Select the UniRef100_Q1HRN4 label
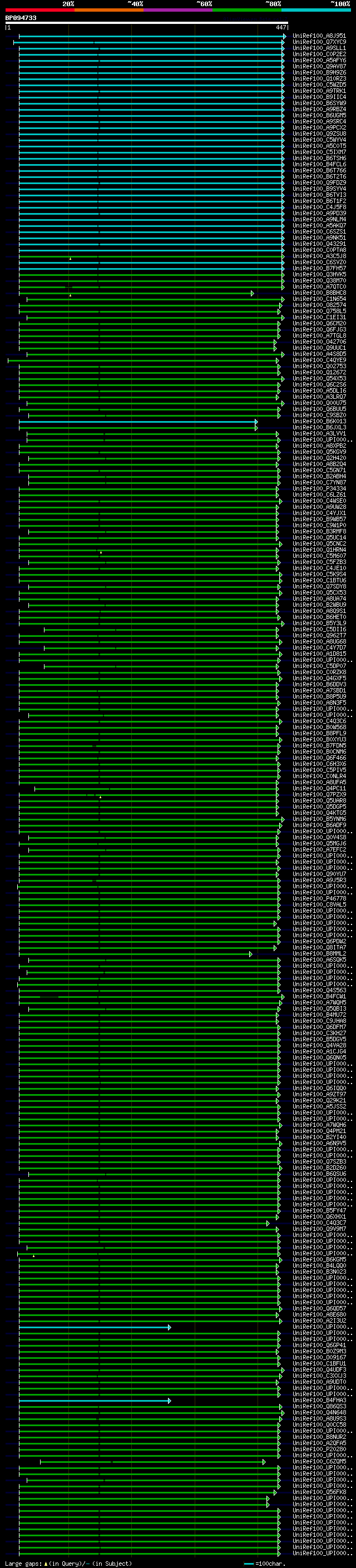356x1568 pixels. coord(319,550)
